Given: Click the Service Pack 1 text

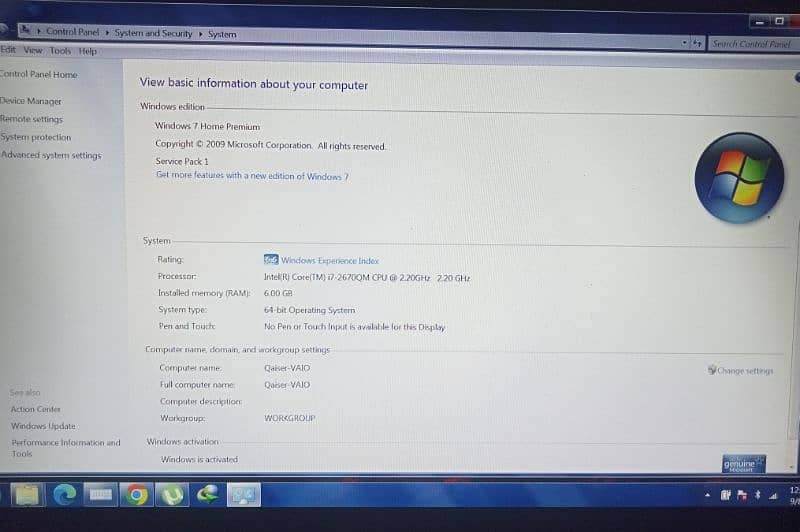Looking at the screenshot, I should tap(182, 161).
